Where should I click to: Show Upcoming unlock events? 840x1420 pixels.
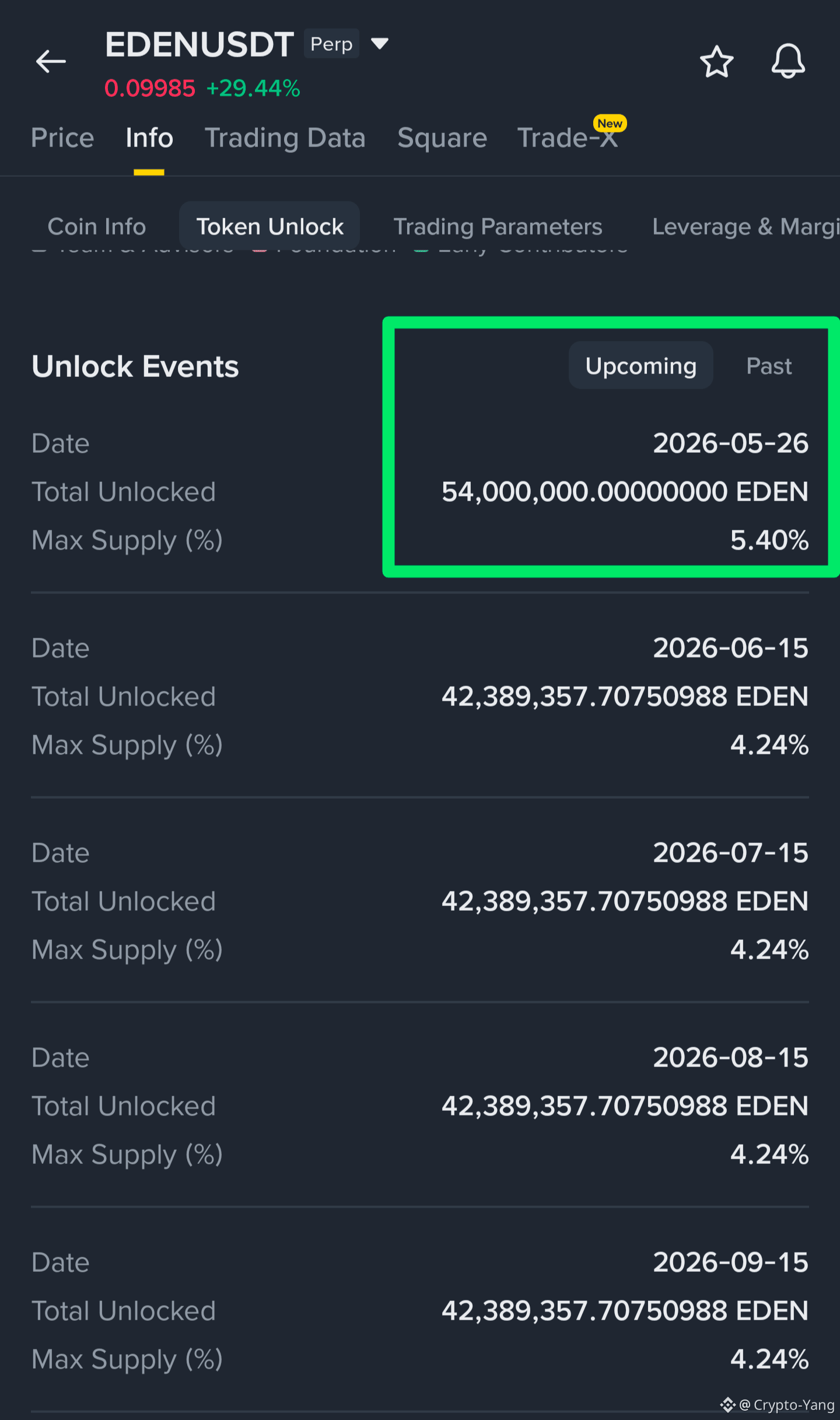tap(640, 366)
